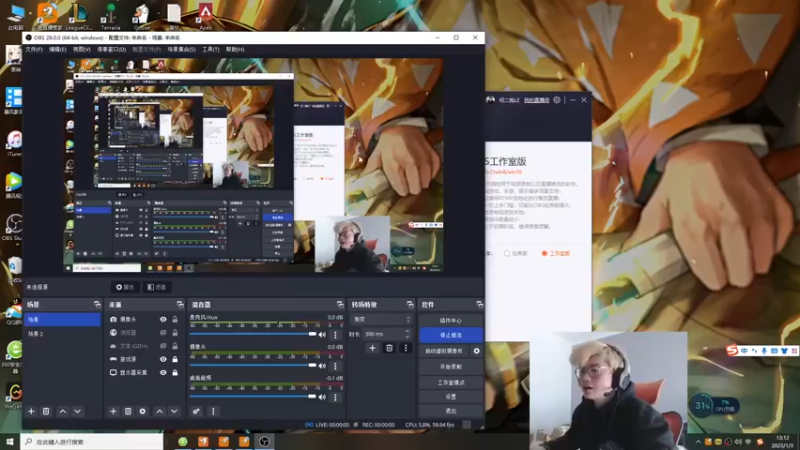Open the 工具(T) menu in OBS
This screenshot has width=800, height=450.
point(211,49)
